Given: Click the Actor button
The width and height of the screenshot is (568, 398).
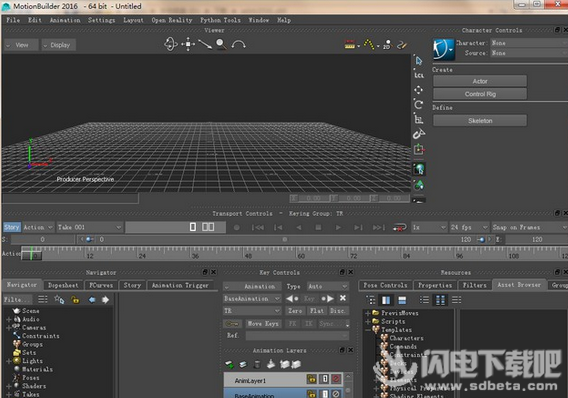Looking at the screenshot, I should [480, 81].
